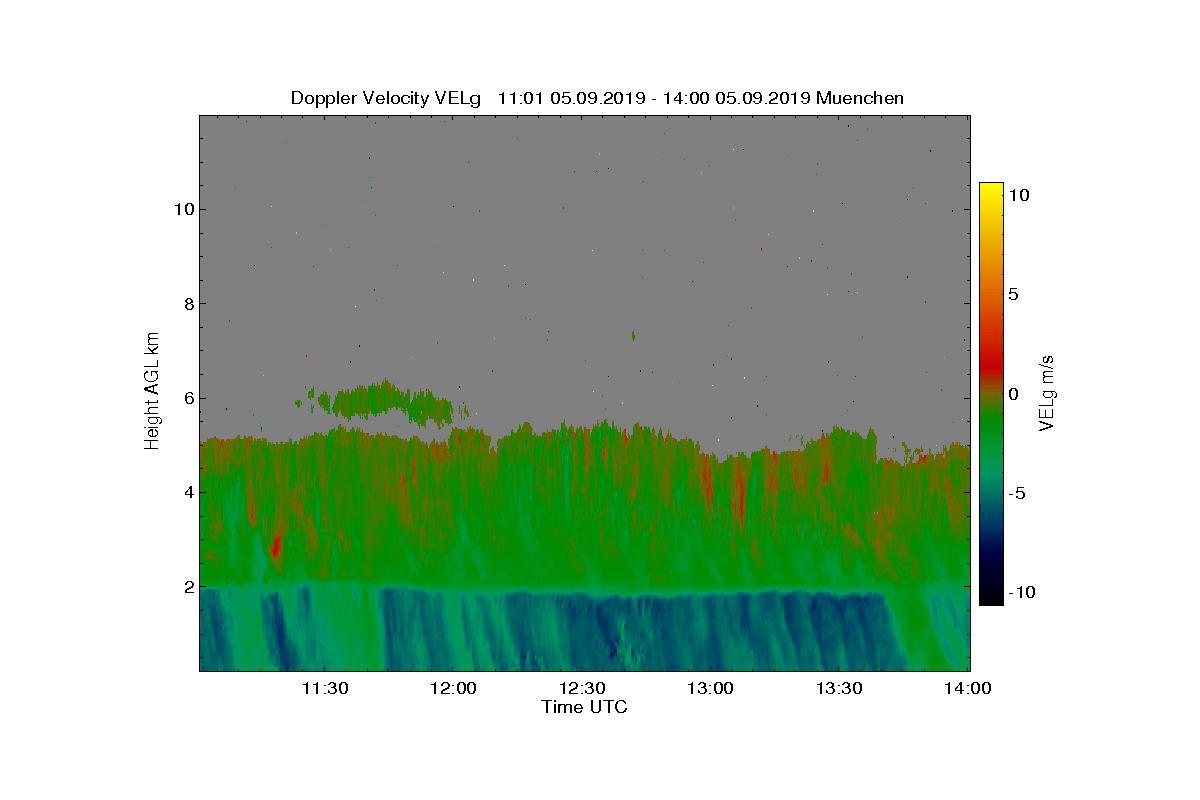Image resolution: width=1200 pixels, height=800 pixels.
Task: Click the colorbar value 10 label
Action: (1020, 195)
